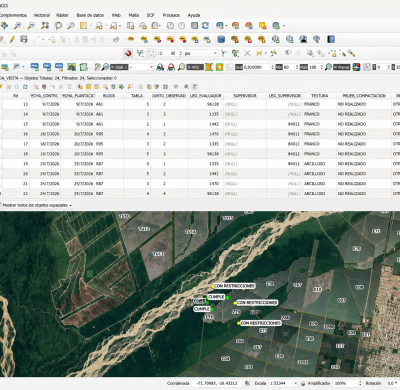Click the Zoom In magnifier tool
This screenshot has width=400, height=390.
tap(18, 26)
